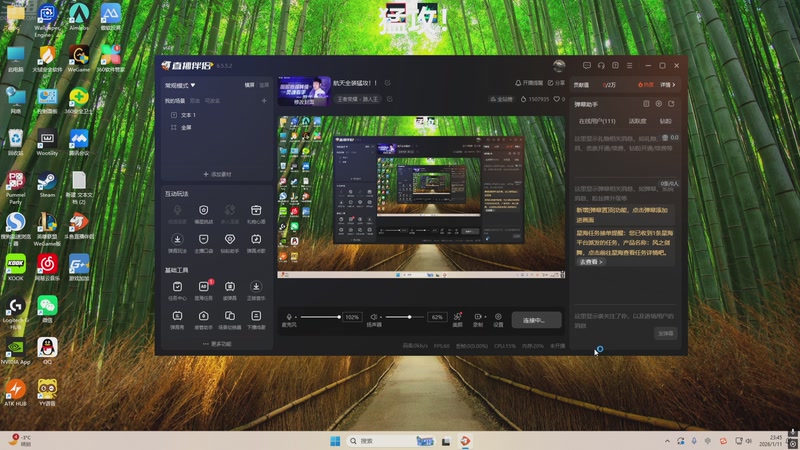Click the 去查看 link in the task notice
Viewport: 800px width, 450px height.
tap(591, 262)
